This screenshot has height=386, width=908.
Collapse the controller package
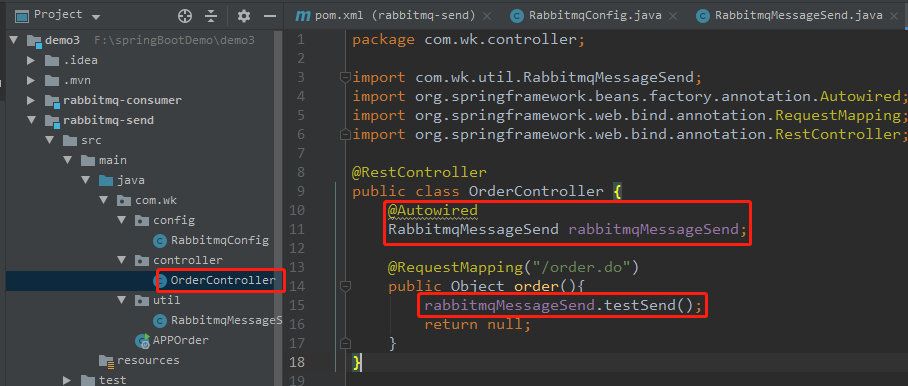pos(122,260)
